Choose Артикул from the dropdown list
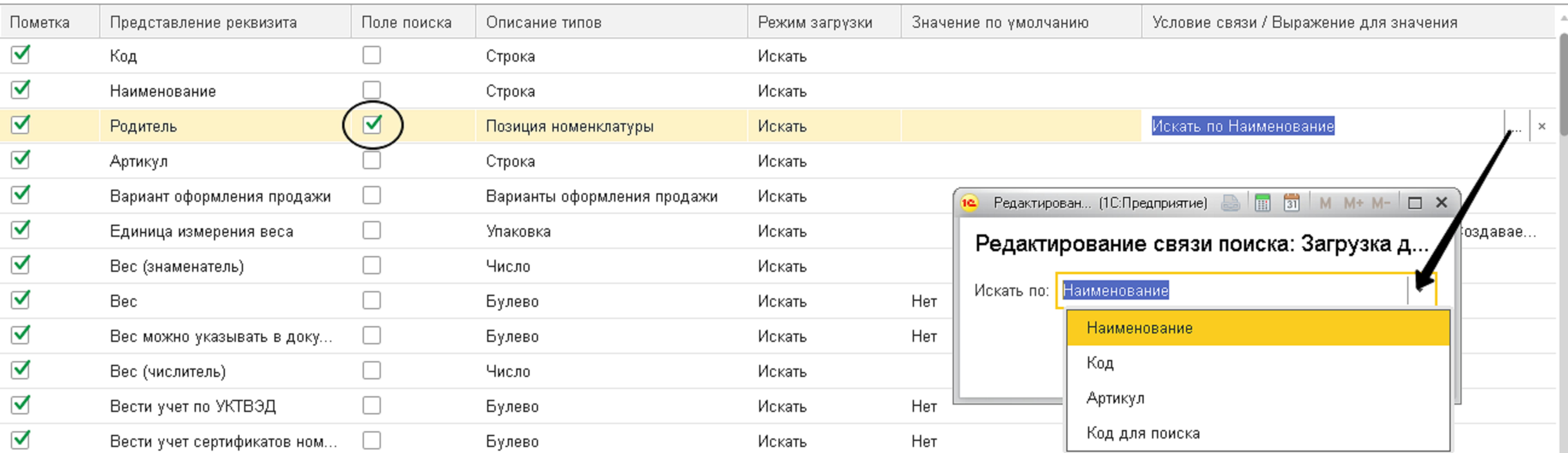Screen dimensions: 1568x453 [x=1258, y=398]
